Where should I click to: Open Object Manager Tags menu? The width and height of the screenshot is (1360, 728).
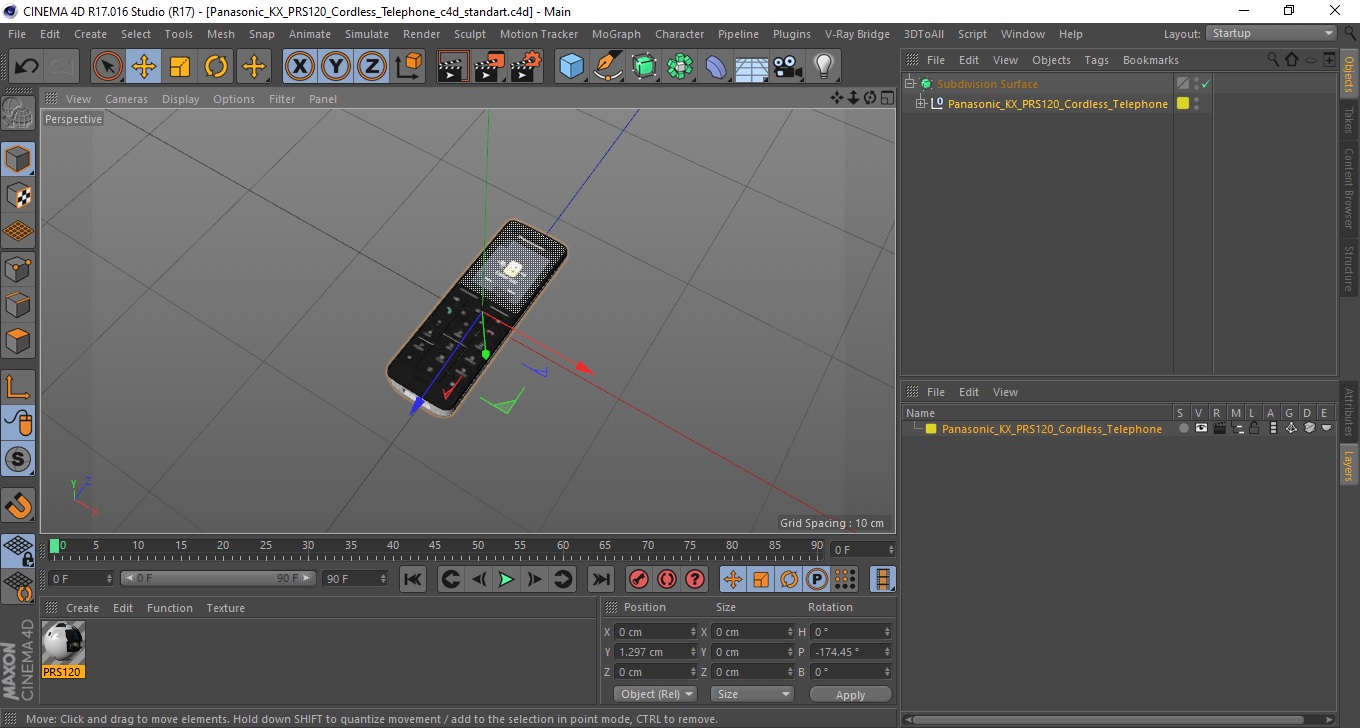click(x=1097, y=60)
